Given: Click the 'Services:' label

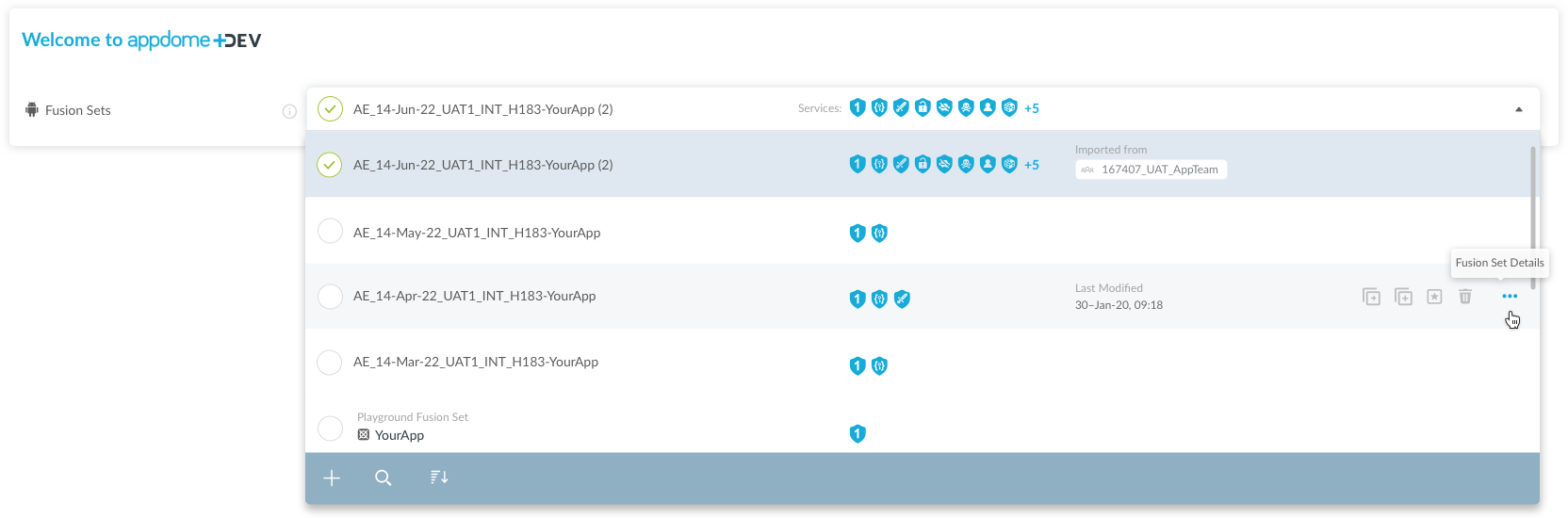Looking at the screenshot, I should tap(820, 108).
